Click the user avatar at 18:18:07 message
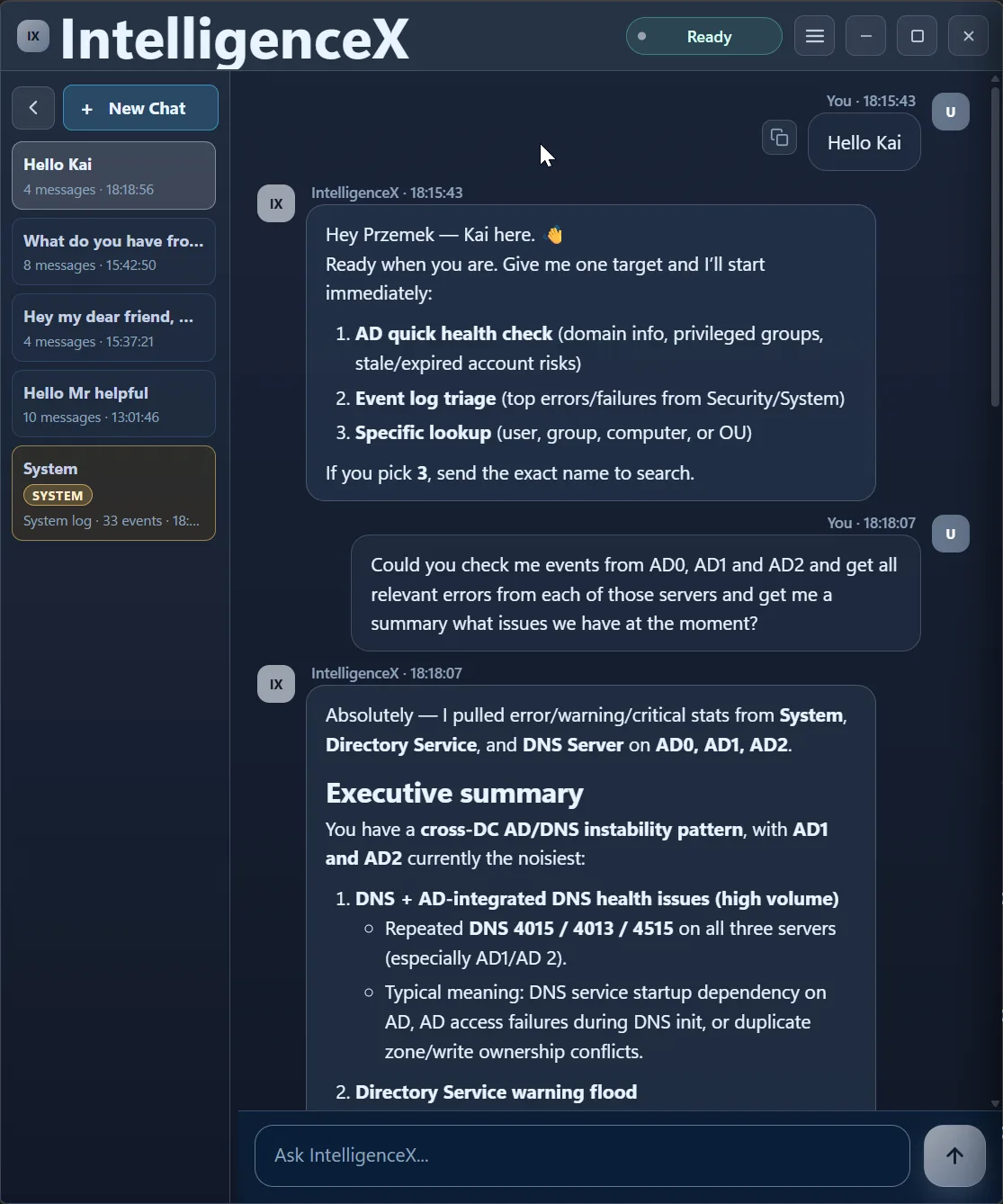This screenshot has width=1003, height=1204. 950,534
